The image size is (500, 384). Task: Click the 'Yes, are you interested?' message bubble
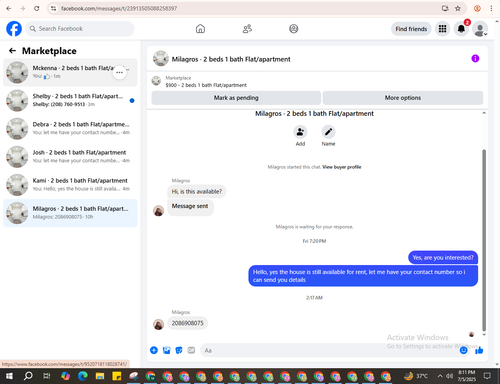[443, 257]
